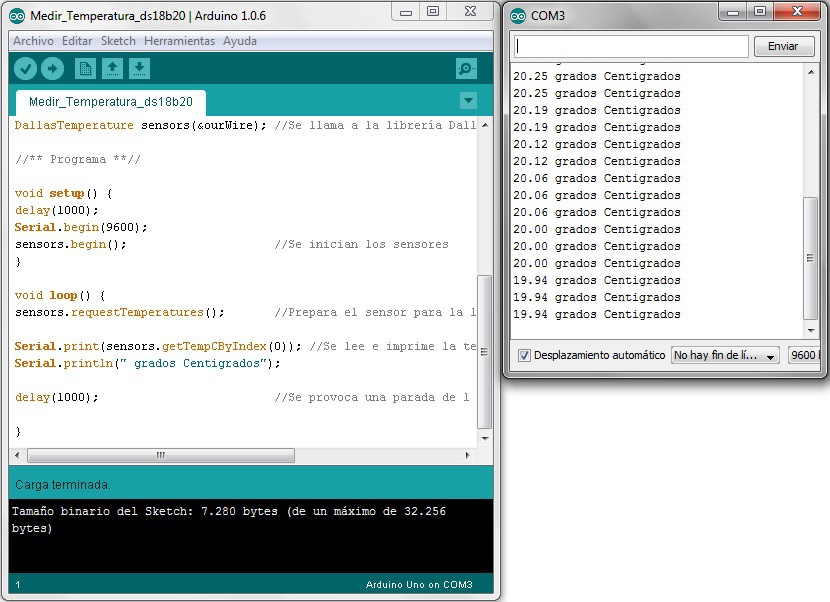Image resolution: width=830 pixels, height=602 pixels.
Task: Click the '//Se inician los sensores' comment
Action: (362, 244)
